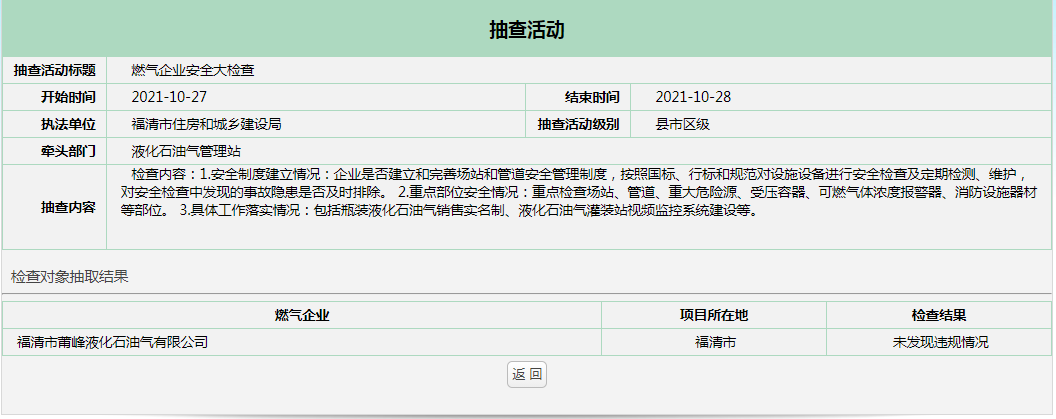Viewport: 1056px width, 419px height.
Task: Click the 抽查内容 row label
Action: [x=68, y=207]
